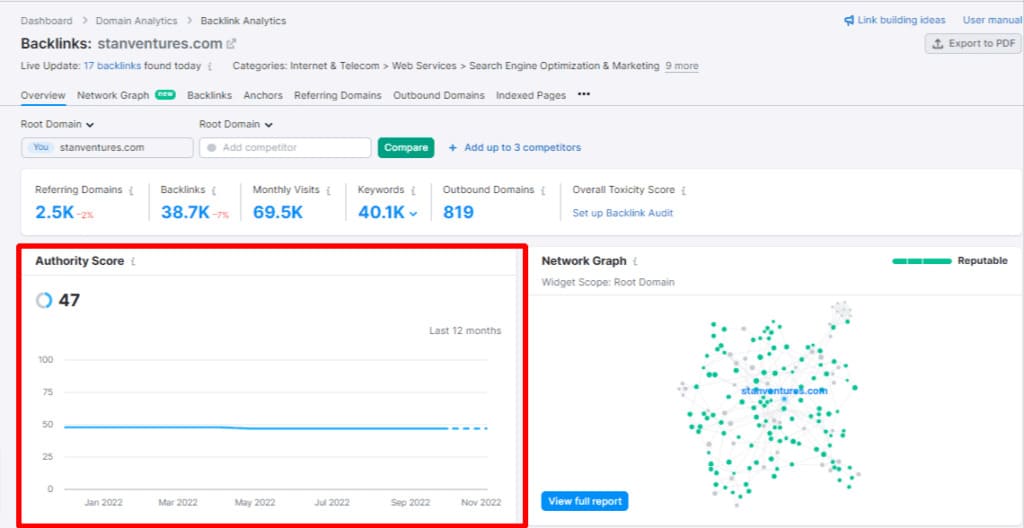Open the Referring Domains tab

tap(338, 95)
